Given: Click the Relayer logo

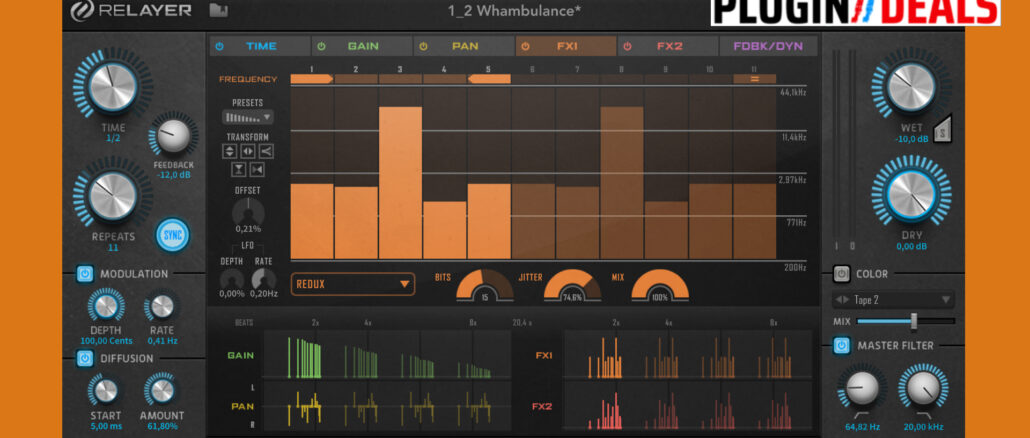Looking at the screenshot, I should (x=131, y=11).
